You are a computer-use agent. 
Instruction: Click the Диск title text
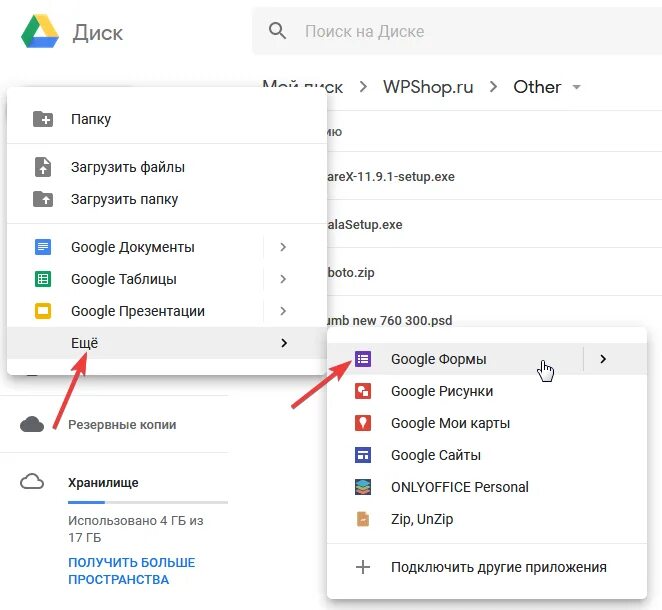pyautogui.click(x=98, y=33)
